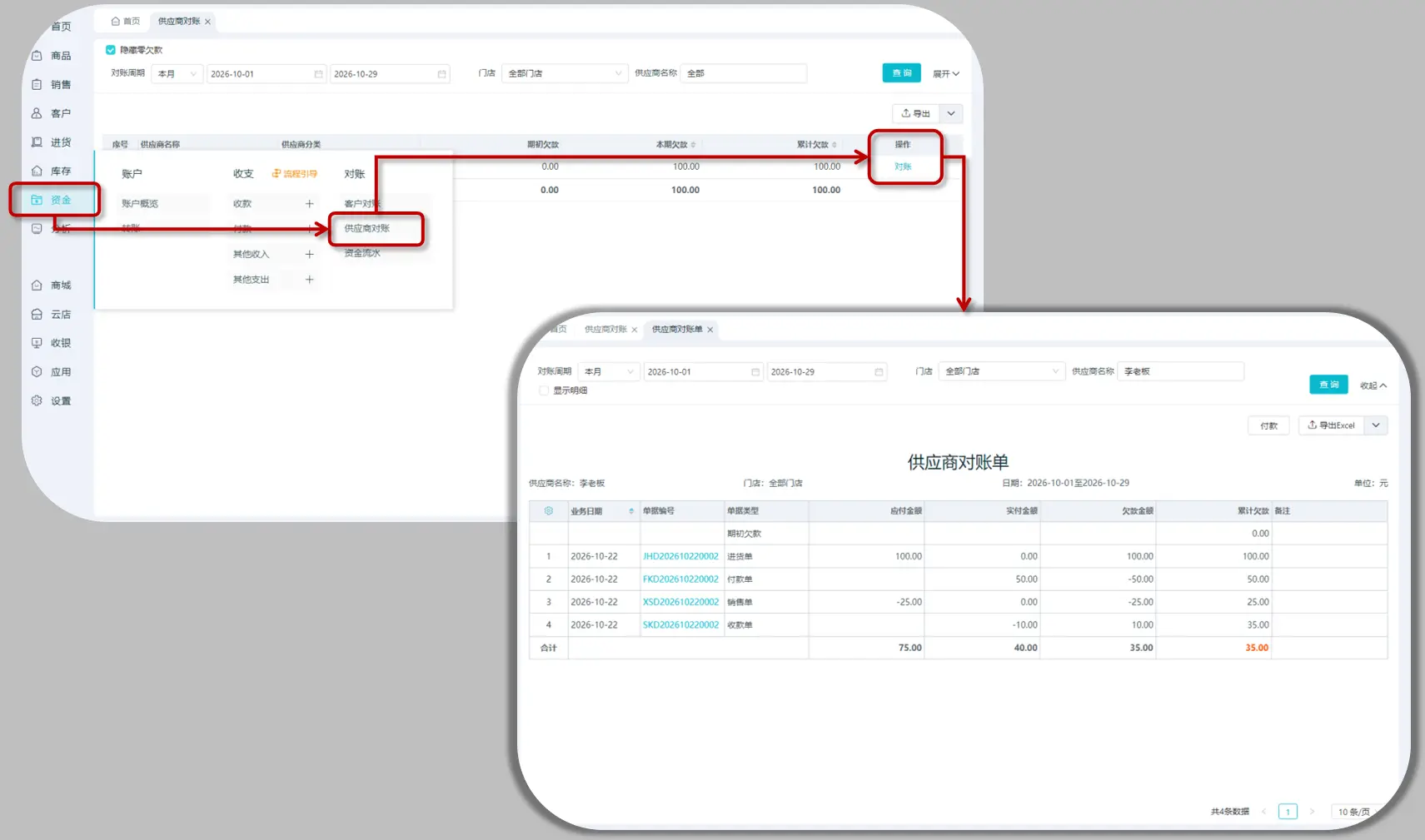Image resolution: width=1425 pixels, height=840 pixels.
Task: Click the plus icon next to 收款
Action: pos(309,204)
